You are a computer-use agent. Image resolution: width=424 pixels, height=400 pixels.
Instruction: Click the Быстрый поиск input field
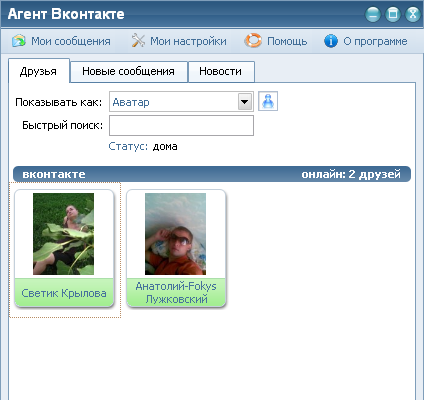click(181, 125)
